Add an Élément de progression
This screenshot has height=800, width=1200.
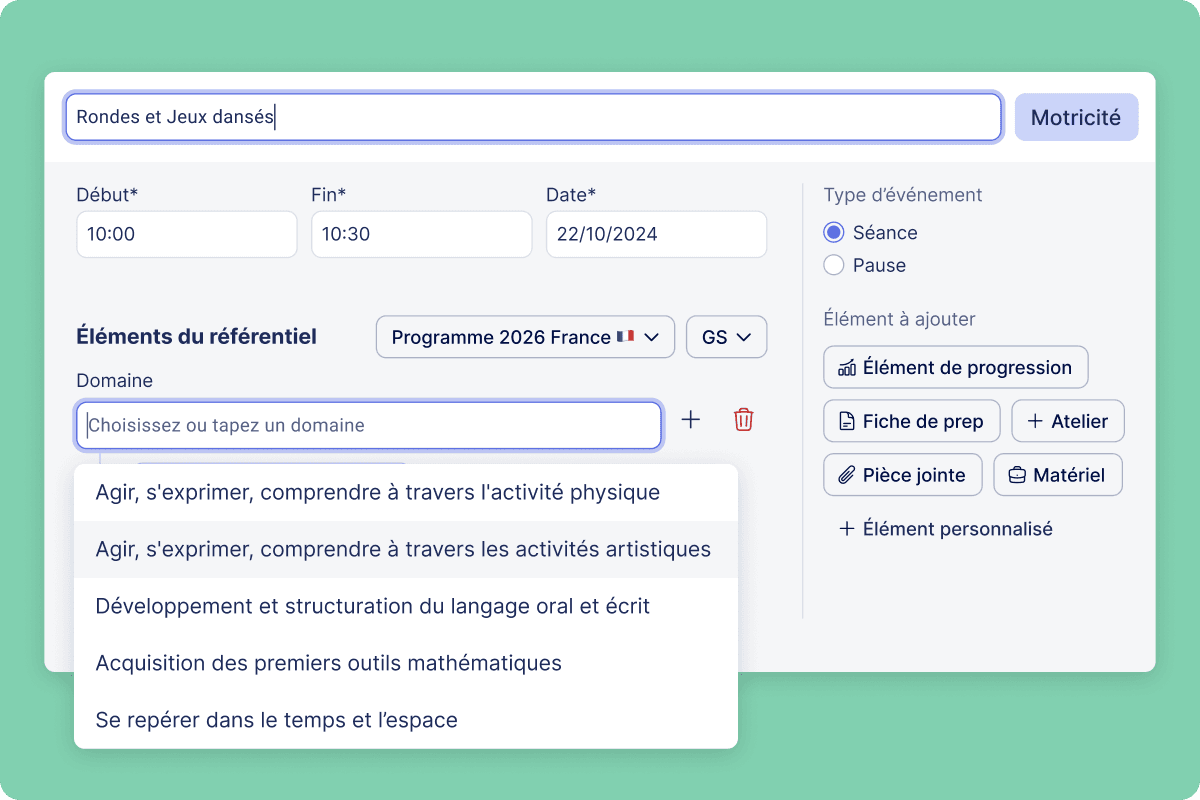(956, 367)
